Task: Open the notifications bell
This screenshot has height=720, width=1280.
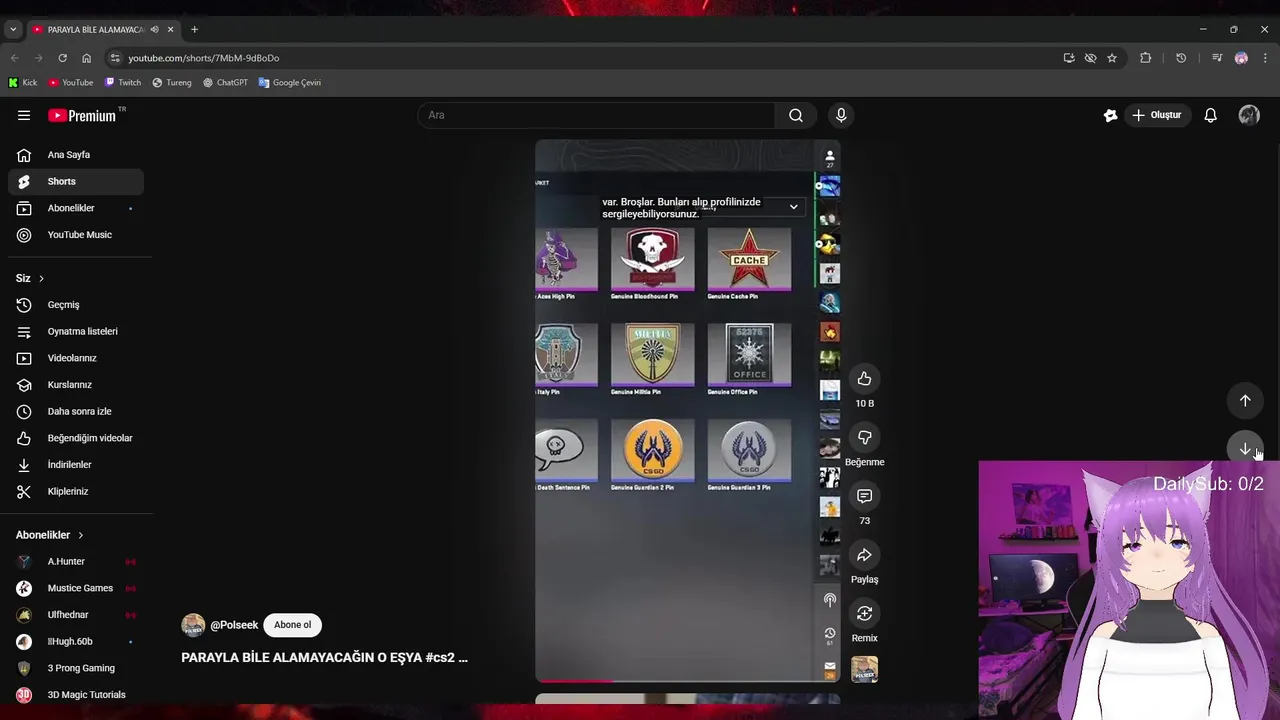Action: pos(1210,115)
